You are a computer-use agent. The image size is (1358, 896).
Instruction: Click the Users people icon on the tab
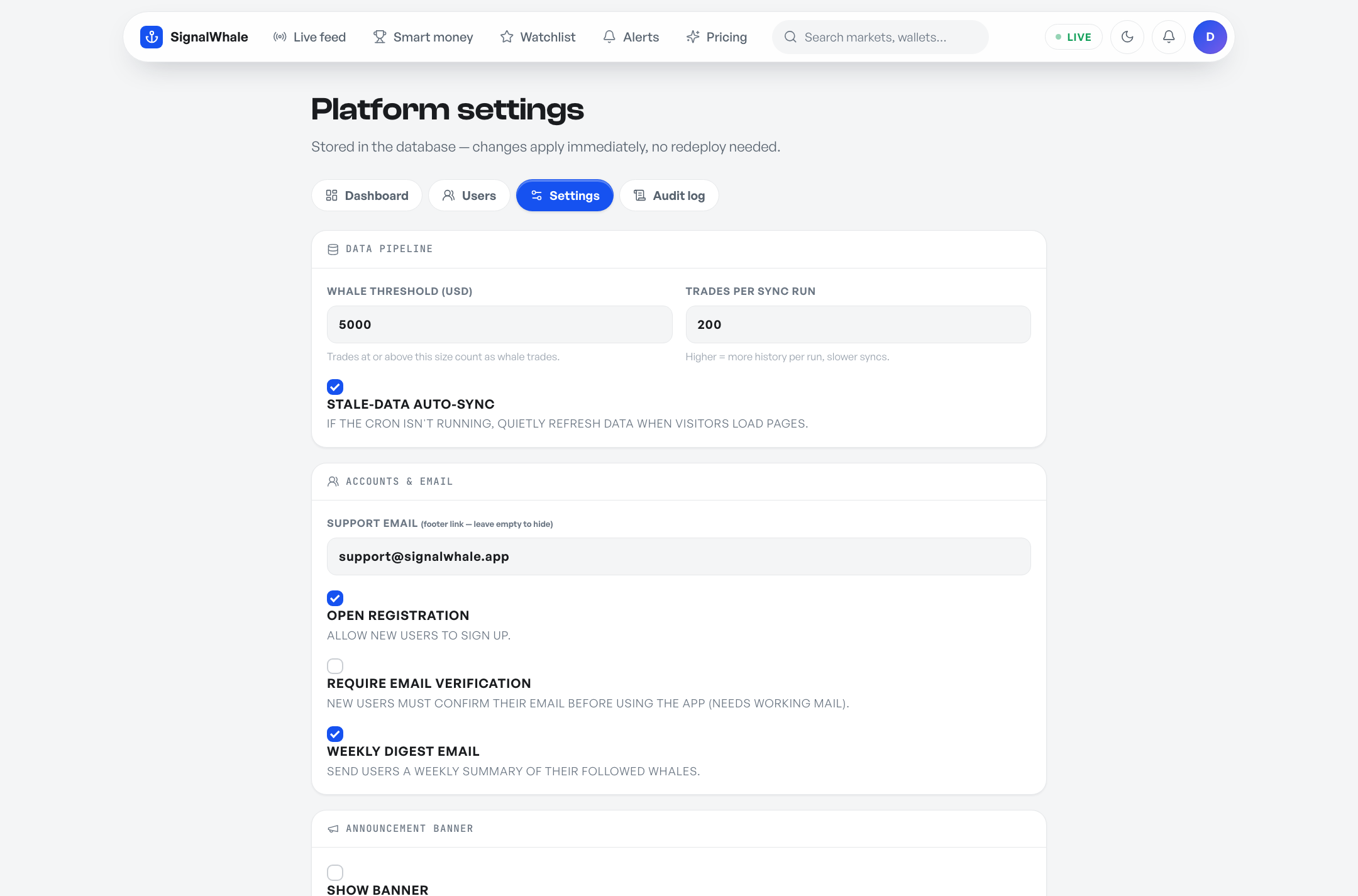pyautogui.click(x=448, y=196)
